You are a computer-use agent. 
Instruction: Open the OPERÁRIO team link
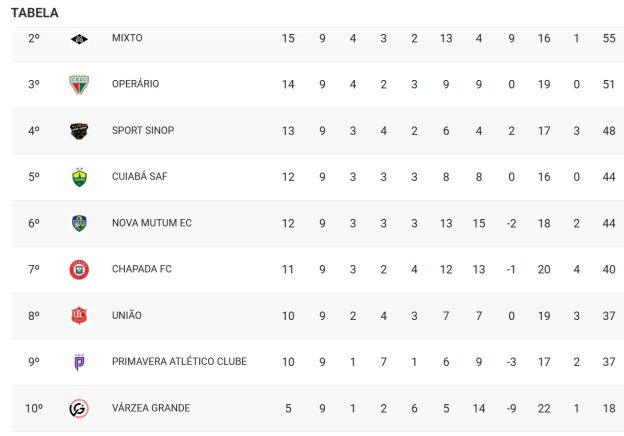point(135,84)
